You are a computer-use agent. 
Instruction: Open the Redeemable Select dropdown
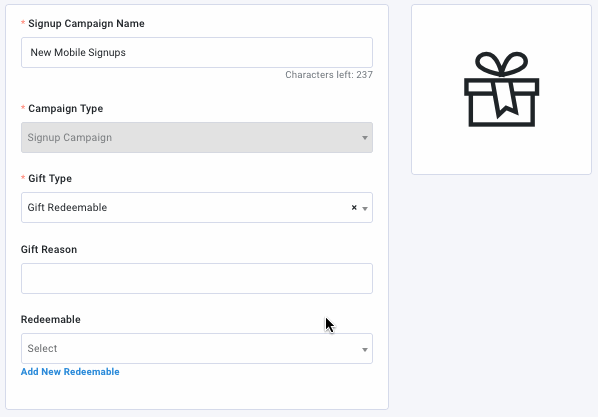(x=197, y=348)
